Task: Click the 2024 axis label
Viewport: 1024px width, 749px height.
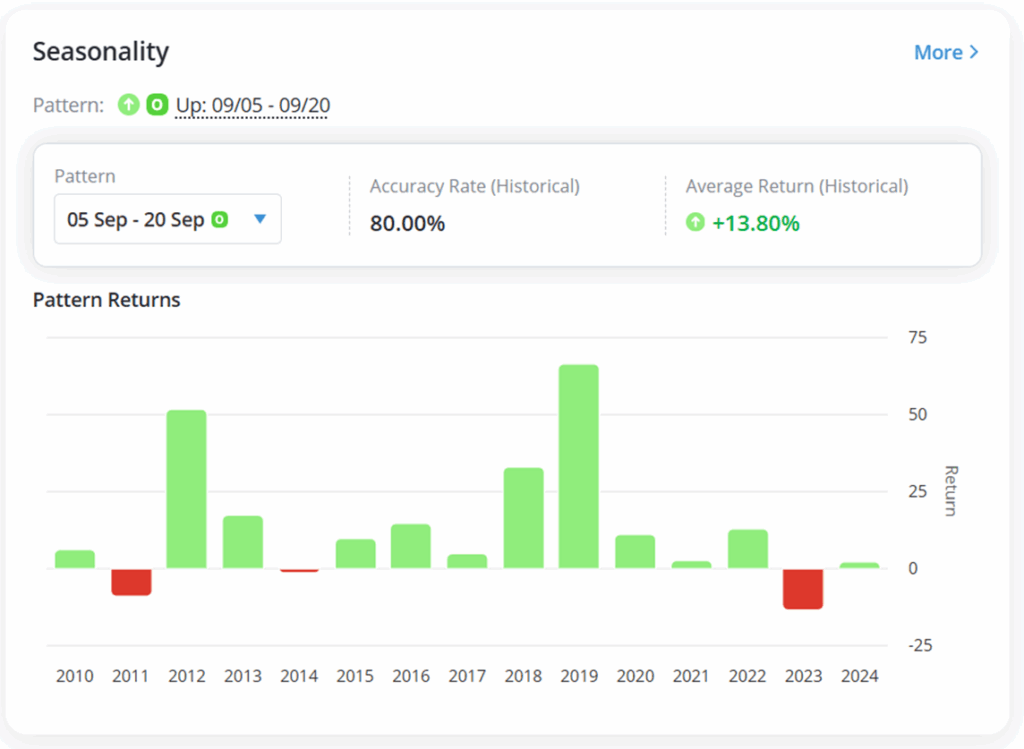Action: tap(859, 676)
